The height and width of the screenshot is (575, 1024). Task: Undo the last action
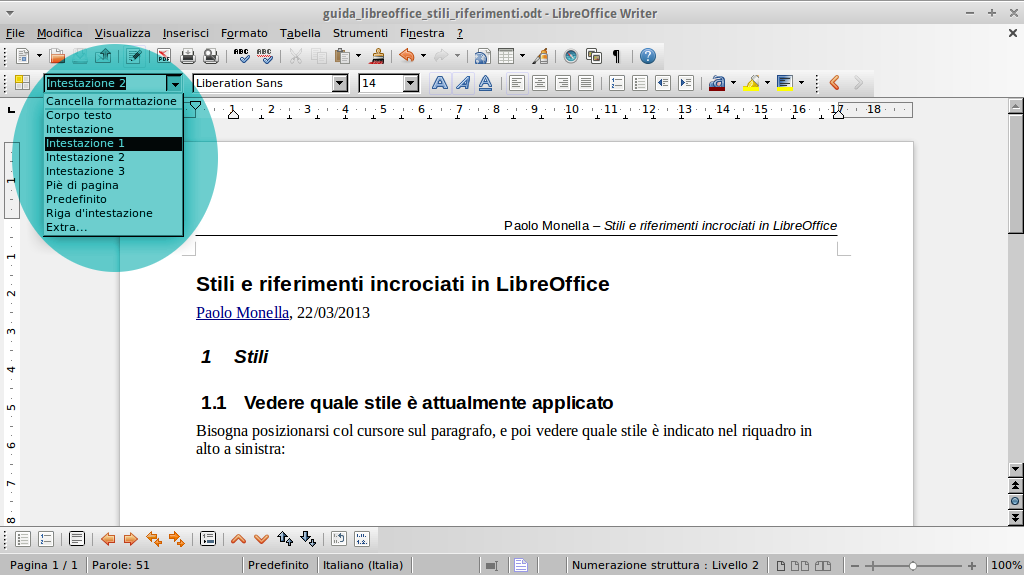pos(407,56)
